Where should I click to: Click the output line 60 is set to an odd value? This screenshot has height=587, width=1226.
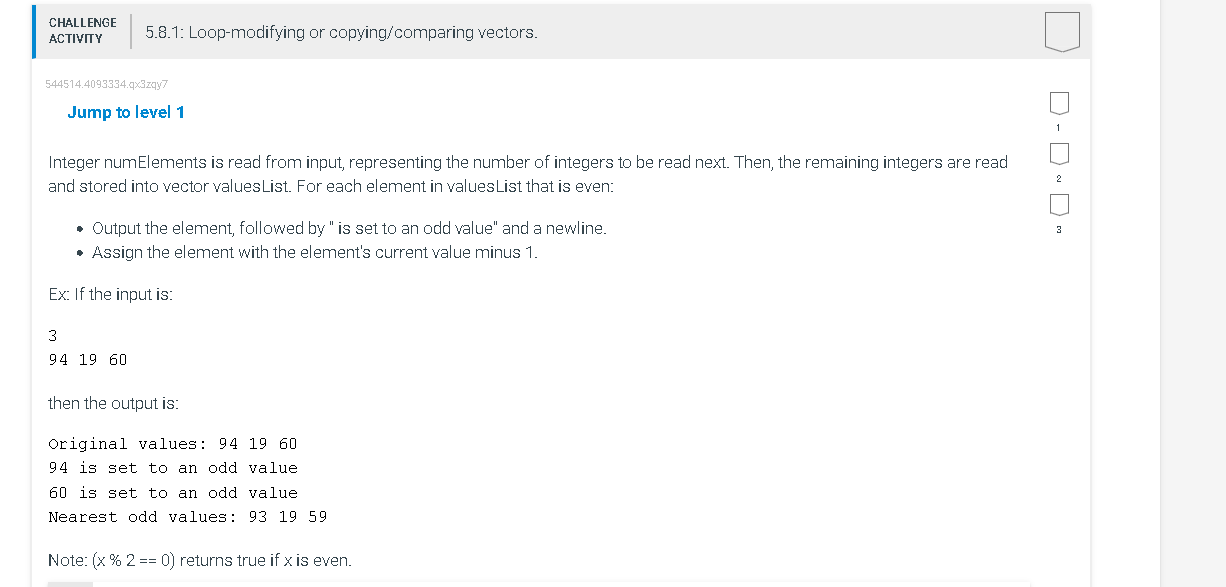[x=173, y=493]
